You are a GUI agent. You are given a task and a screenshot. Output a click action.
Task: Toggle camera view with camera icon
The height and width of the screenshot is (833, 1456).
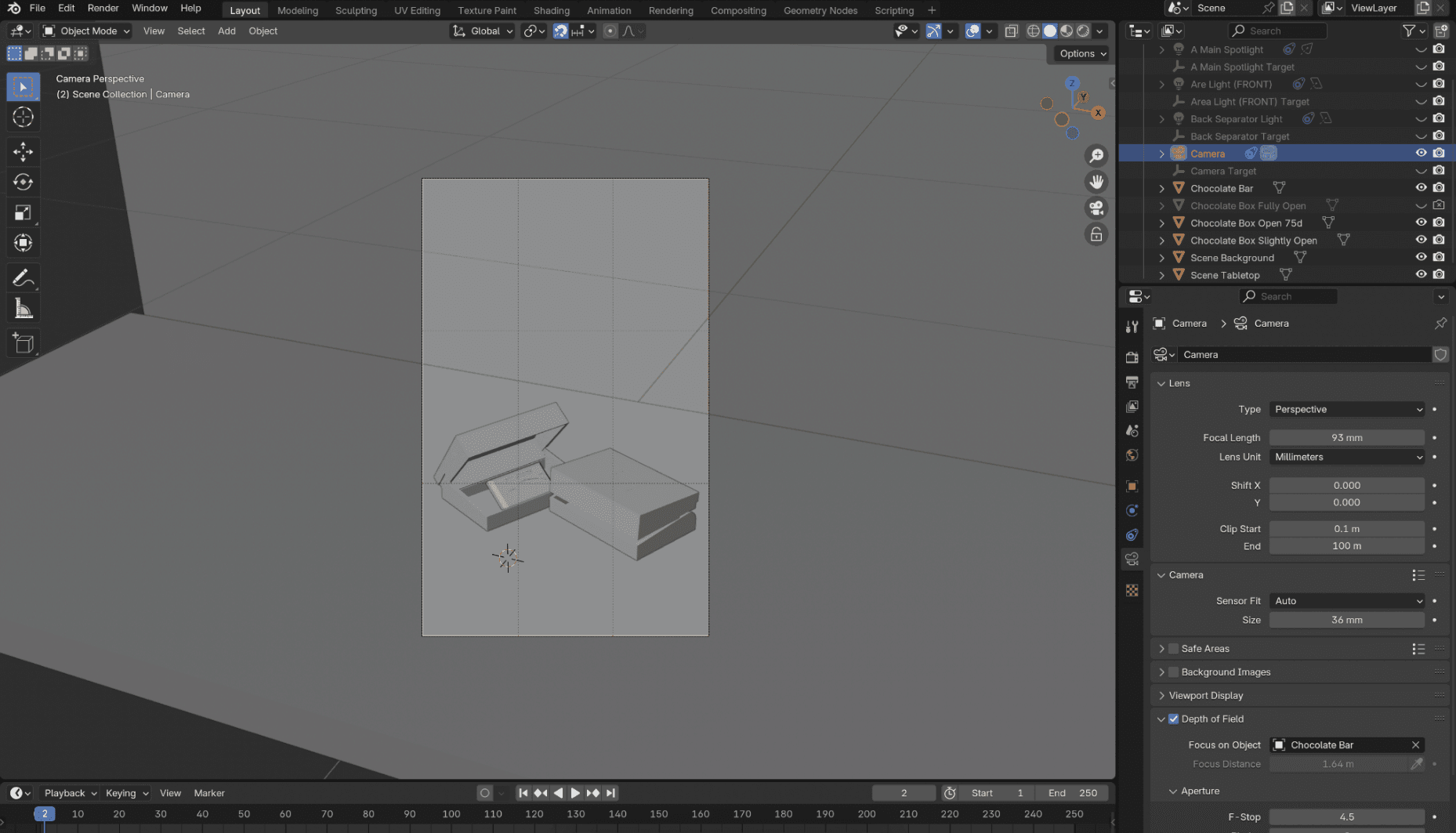1096,208
